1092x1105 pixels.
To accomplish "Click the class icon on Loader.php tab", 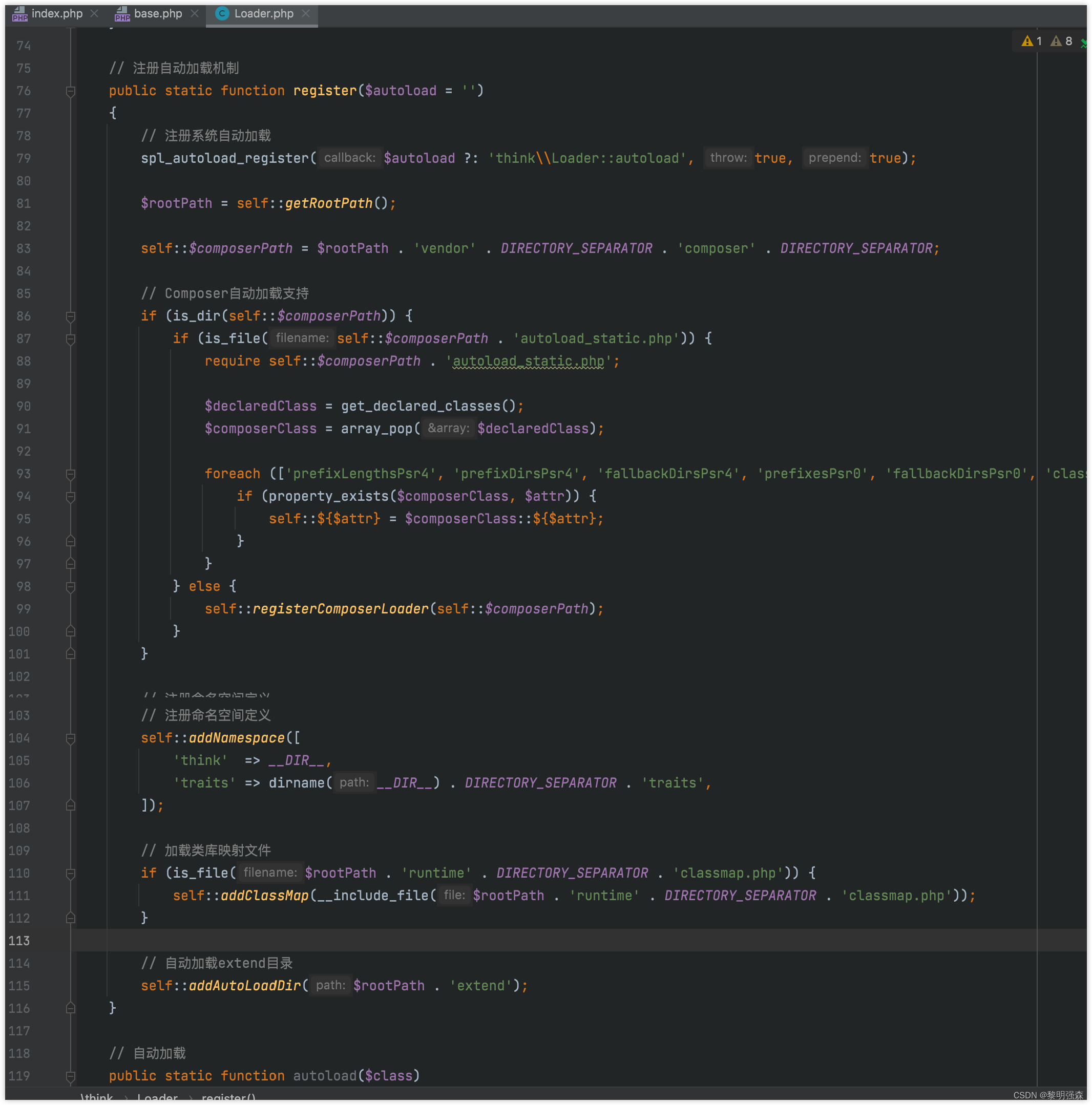I will click(222, 13).
